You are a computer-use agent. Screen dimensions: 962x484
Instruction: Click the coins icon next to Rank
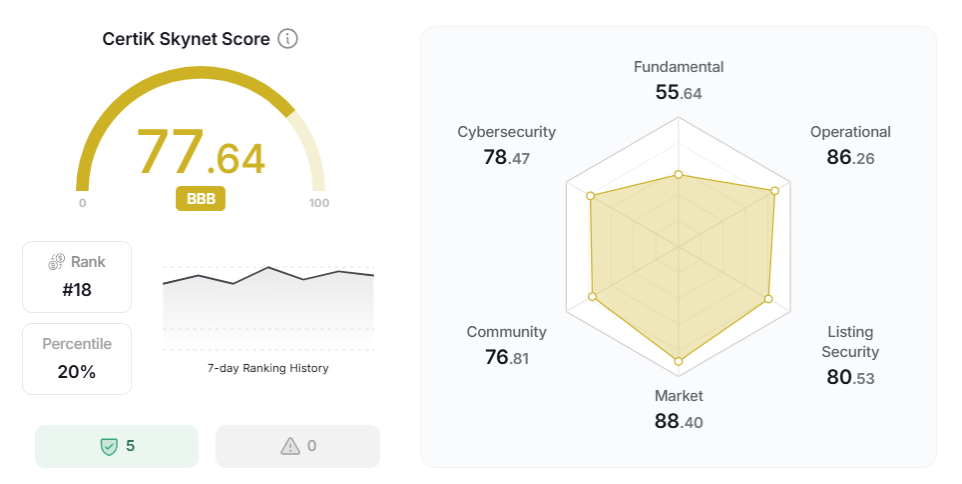click(x=56, y=262)
